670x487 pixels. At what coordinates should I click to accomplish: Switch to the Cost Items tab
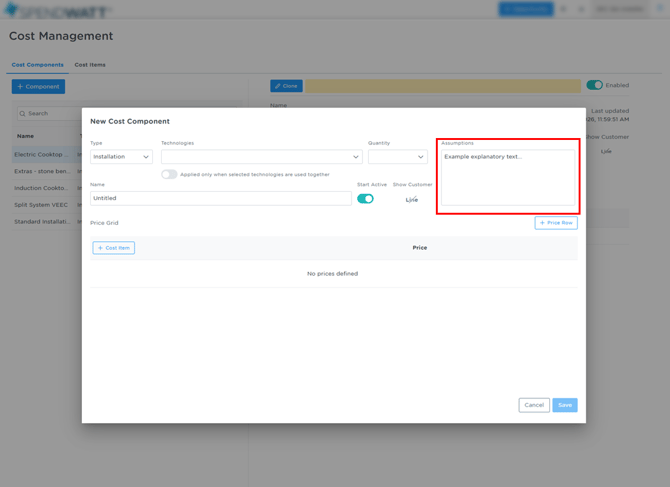click(x=90, y=65)
